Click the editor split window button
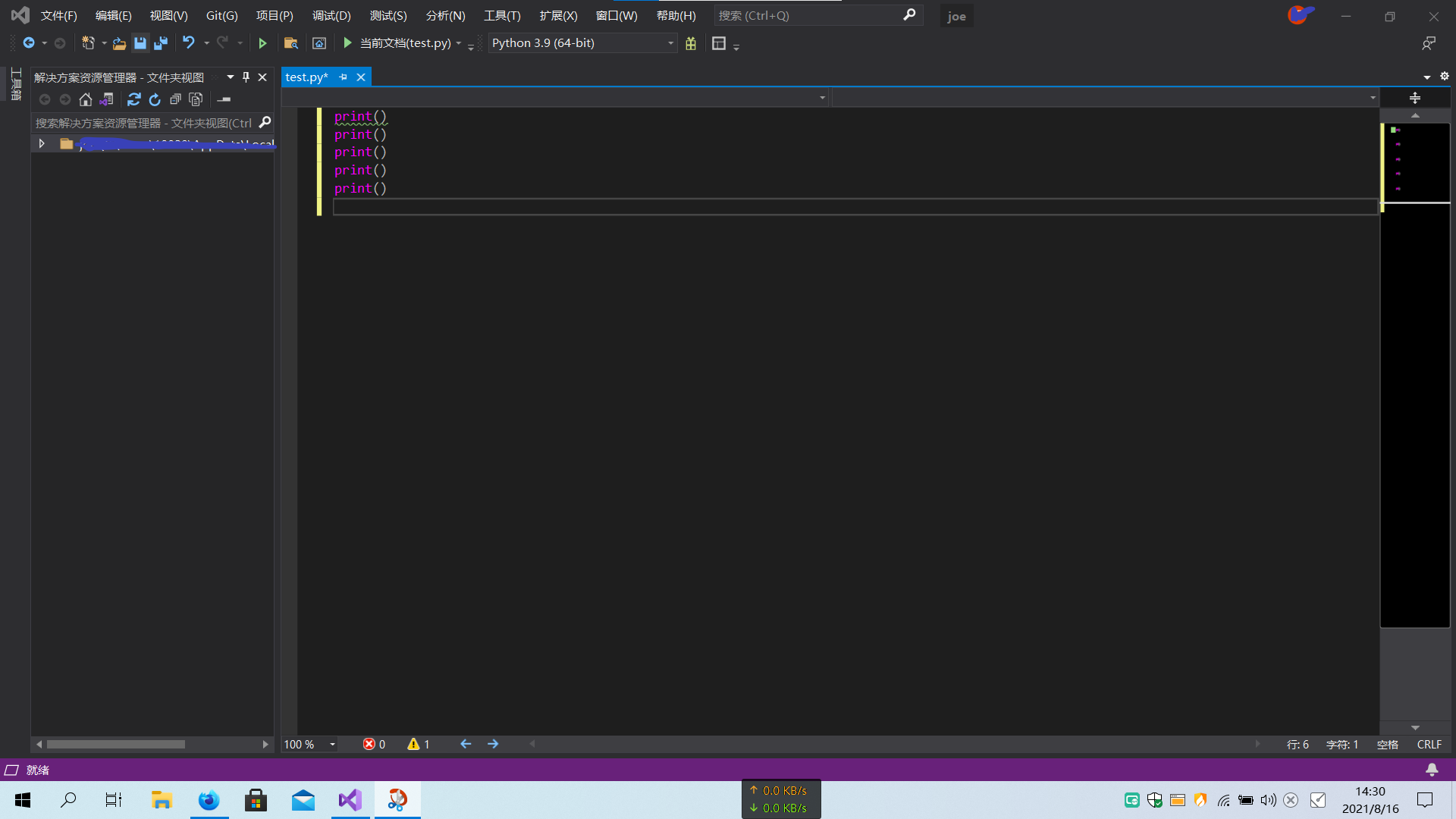Screen dimensions: 1456x819 [x=1415, y=98]
